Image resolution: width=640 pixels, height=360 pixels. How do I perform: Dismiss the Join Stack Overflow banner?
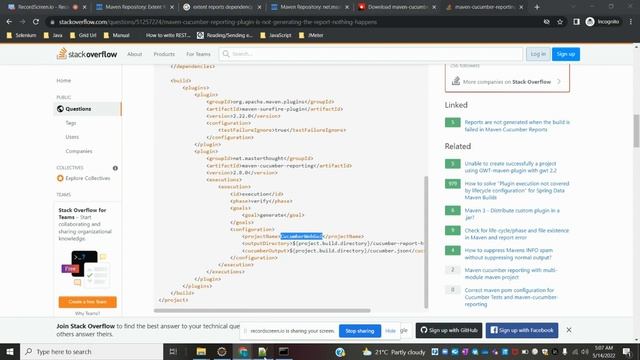[x=569, y=330]
